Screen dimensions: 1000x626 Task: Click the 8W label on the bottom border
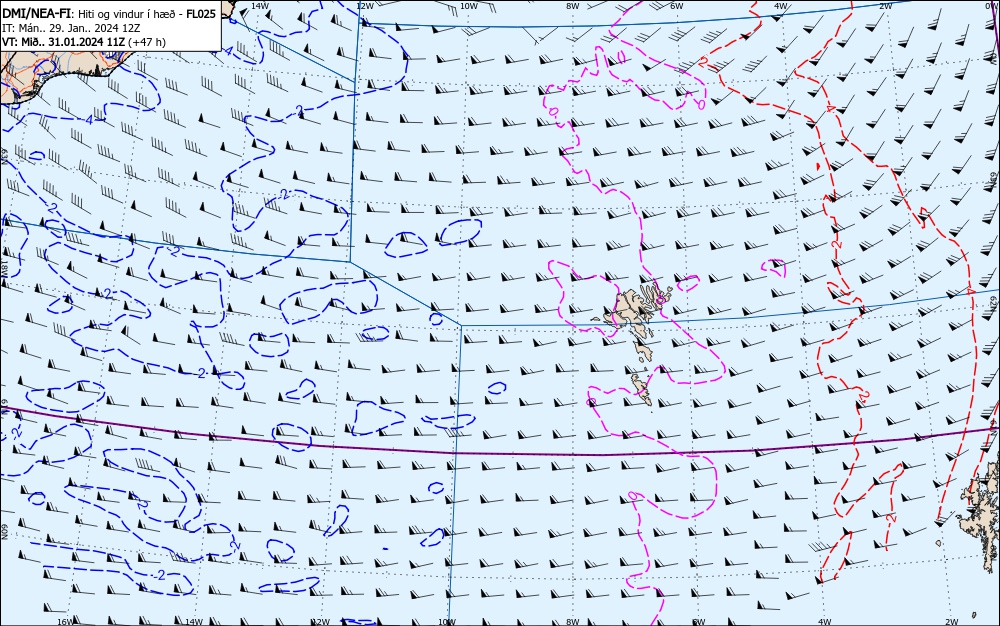coord(573,622)
